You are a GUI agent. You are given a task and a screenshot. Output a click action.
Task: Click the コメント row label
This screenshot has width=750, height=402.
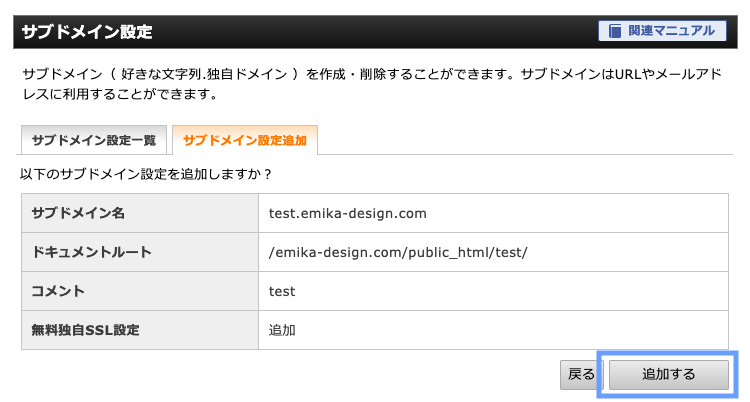pos(58,291)
